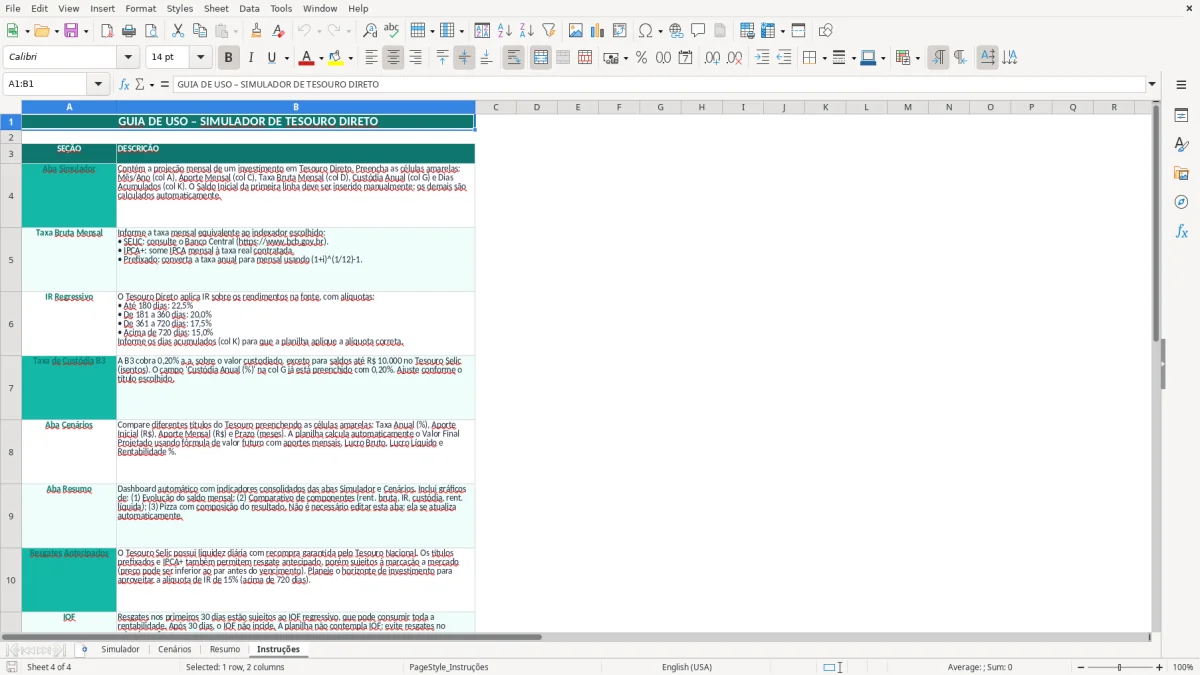Expand Name Box dropdown arrow
Viewport: 1200px width, 675px height.
[x=98, y=84]
